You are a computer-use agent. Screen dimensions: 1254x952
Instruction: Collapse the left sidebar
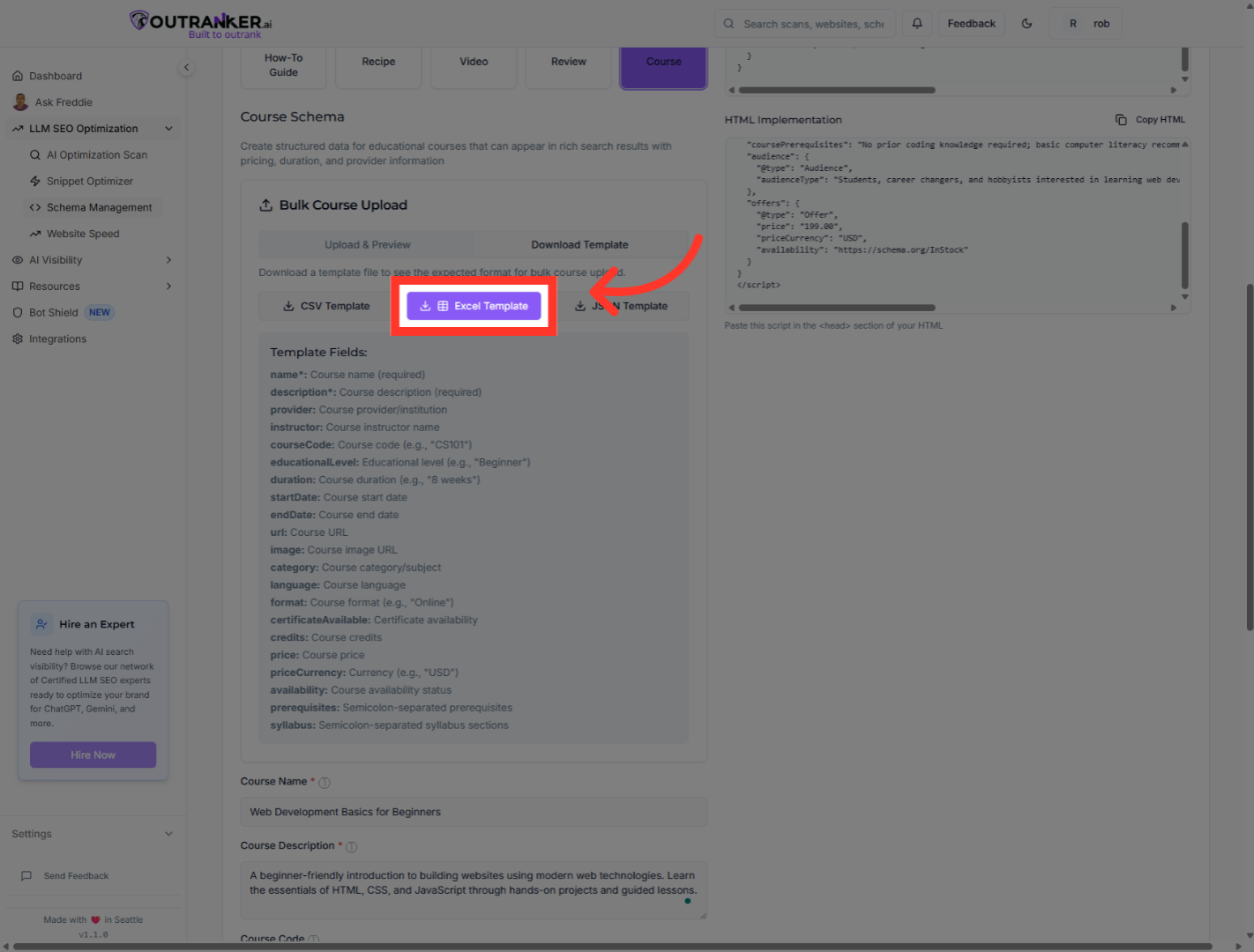pyautogui.click(x=186, y=68)
